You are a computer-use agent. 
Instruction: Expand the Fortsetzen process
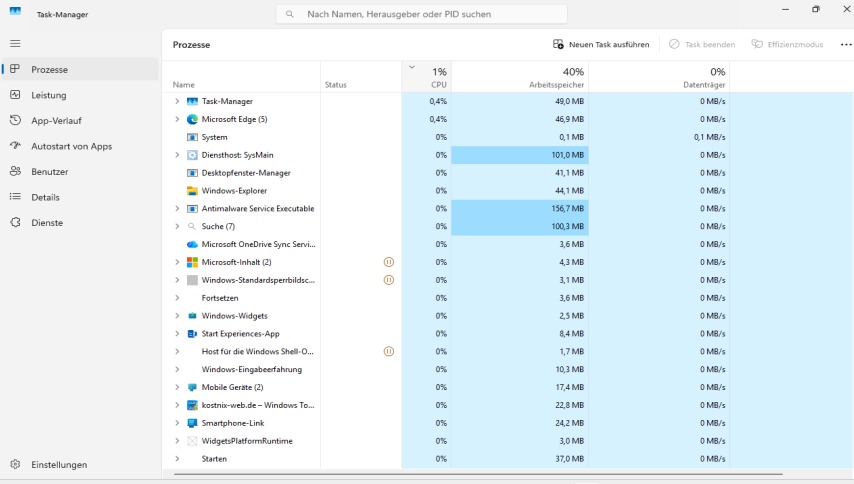pyautogui.click(x=177, y=298)
